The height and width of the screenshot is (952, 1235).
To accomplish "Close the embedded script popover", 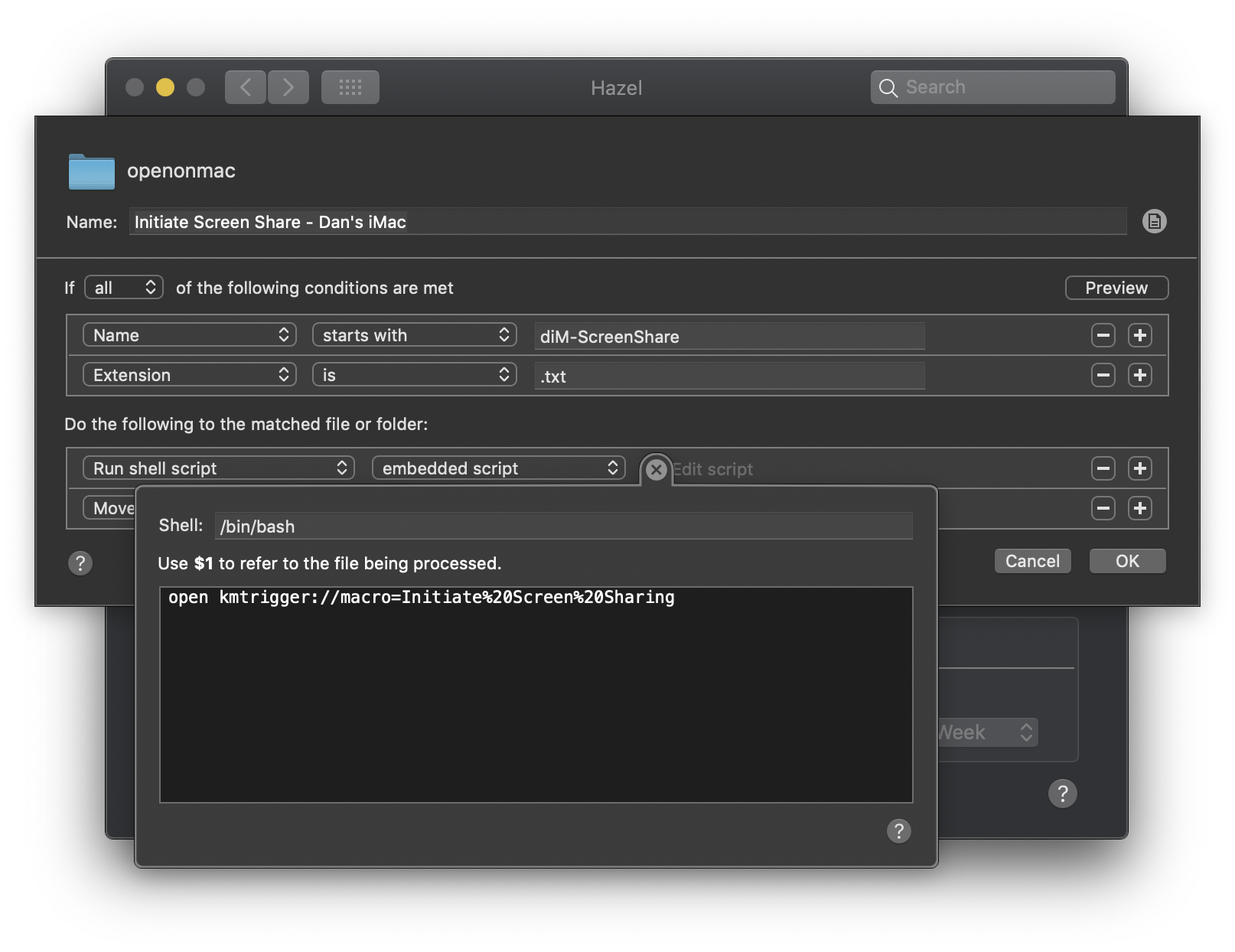I will 656,470.
